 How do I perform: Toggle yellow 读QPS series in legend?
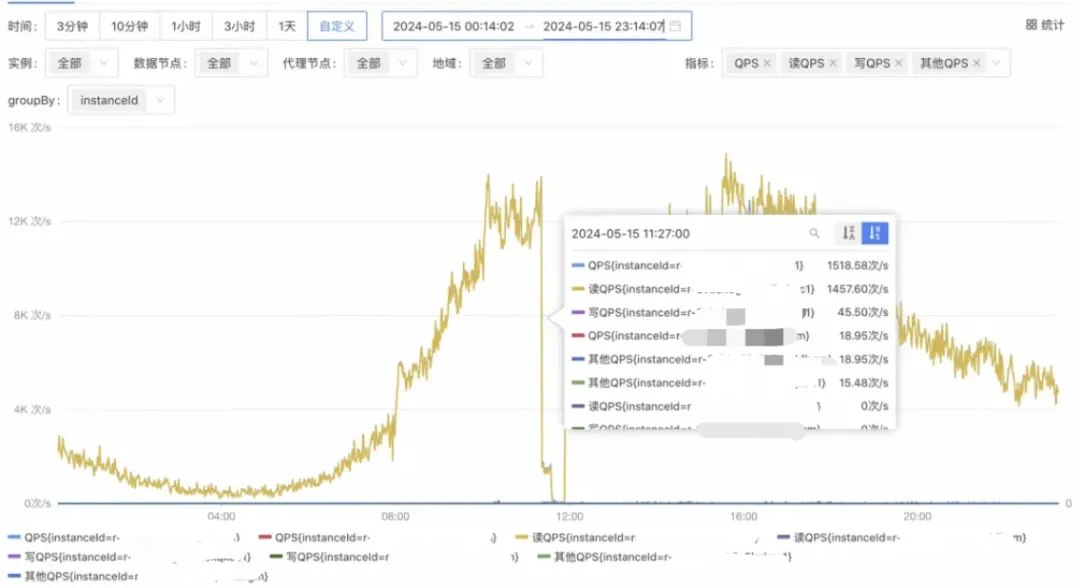pyautogui.click(x=575, y=538)
